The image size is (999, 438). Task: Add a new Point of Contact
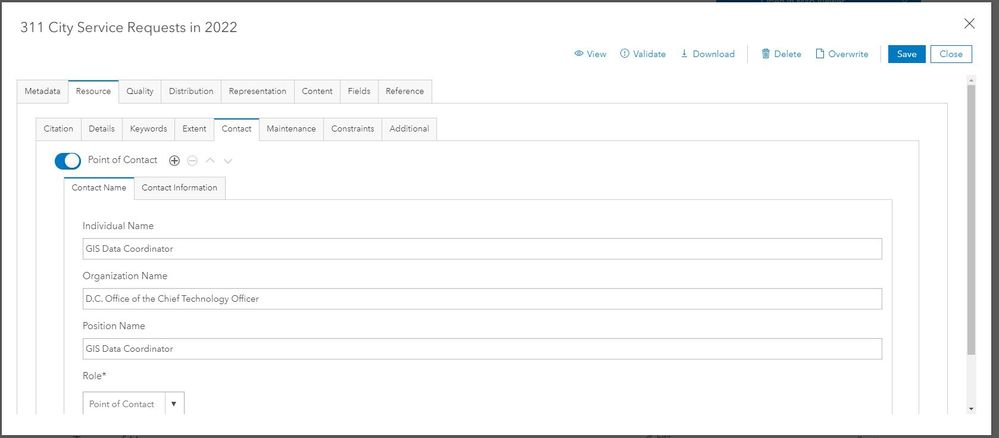point(174,160)
